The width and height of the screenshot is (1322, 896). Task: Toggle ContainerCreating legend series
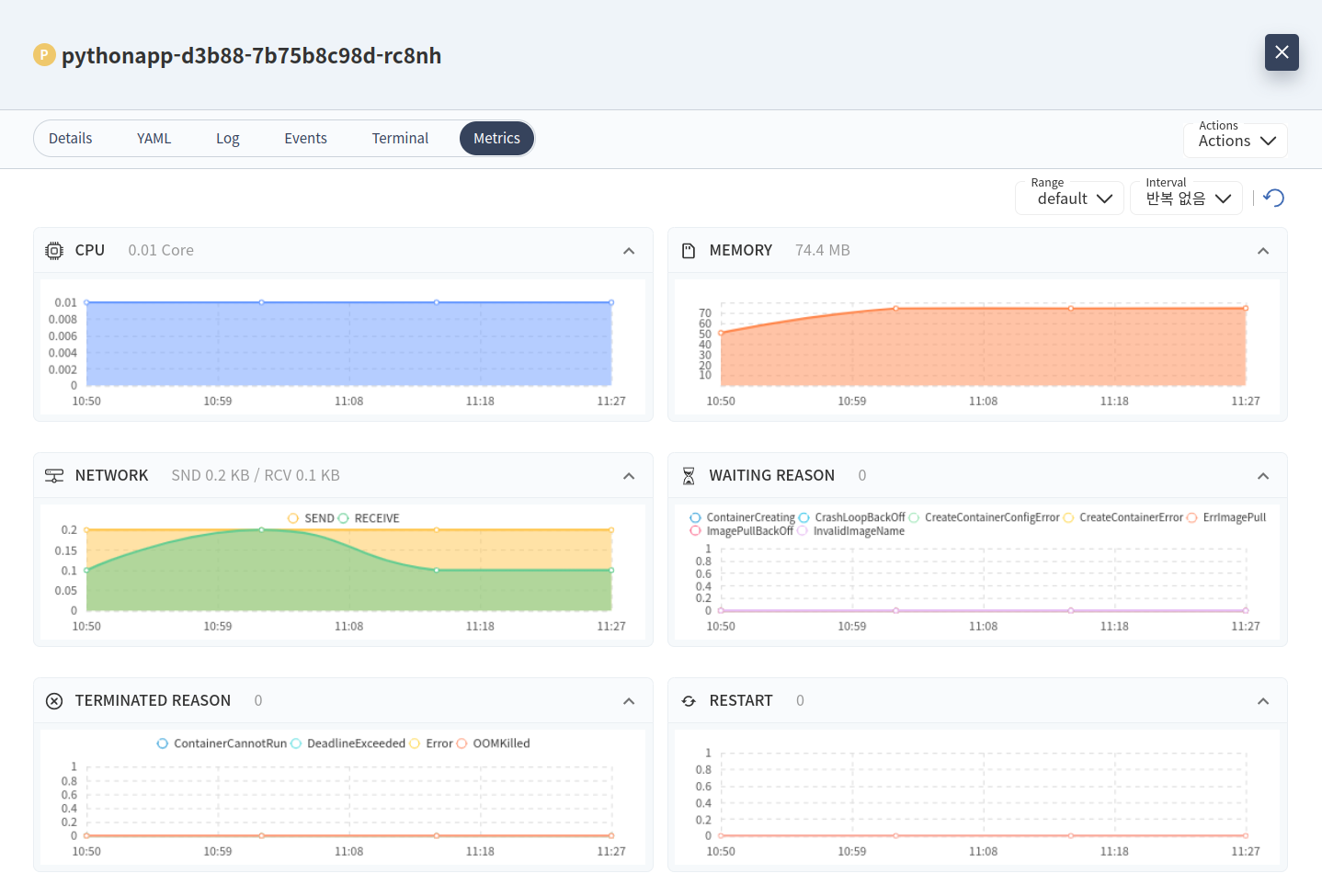click(743, 517)
